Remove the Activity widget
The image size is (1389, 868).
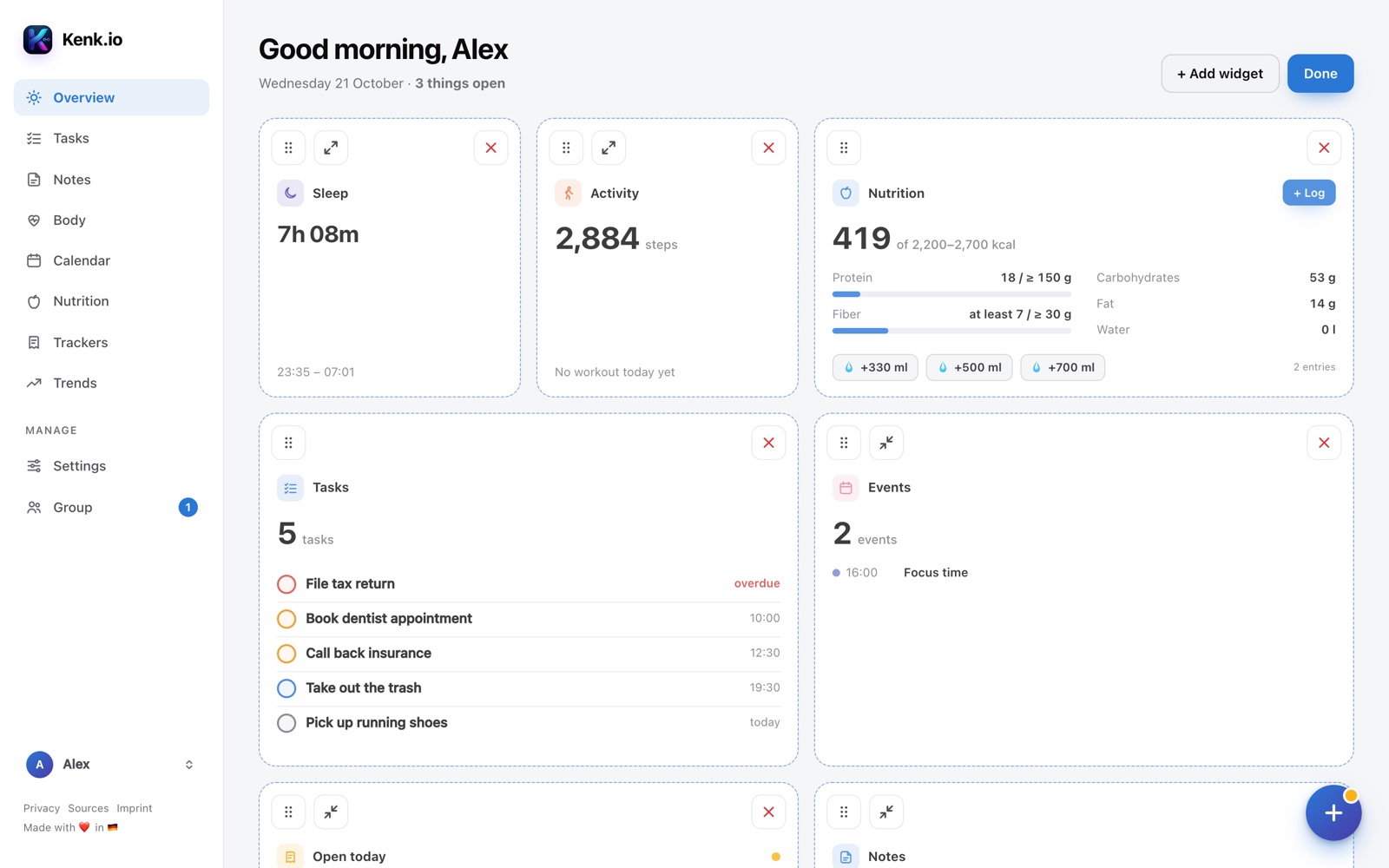pyautogui.click(x=769, y=148)
